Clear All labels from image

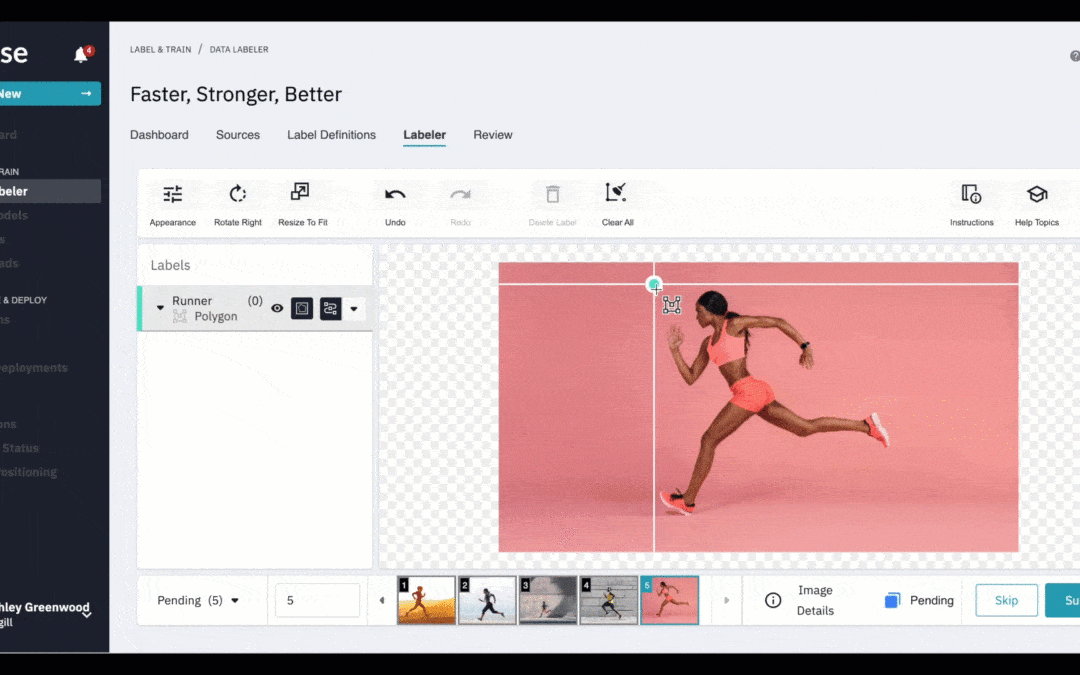point(617,204)
